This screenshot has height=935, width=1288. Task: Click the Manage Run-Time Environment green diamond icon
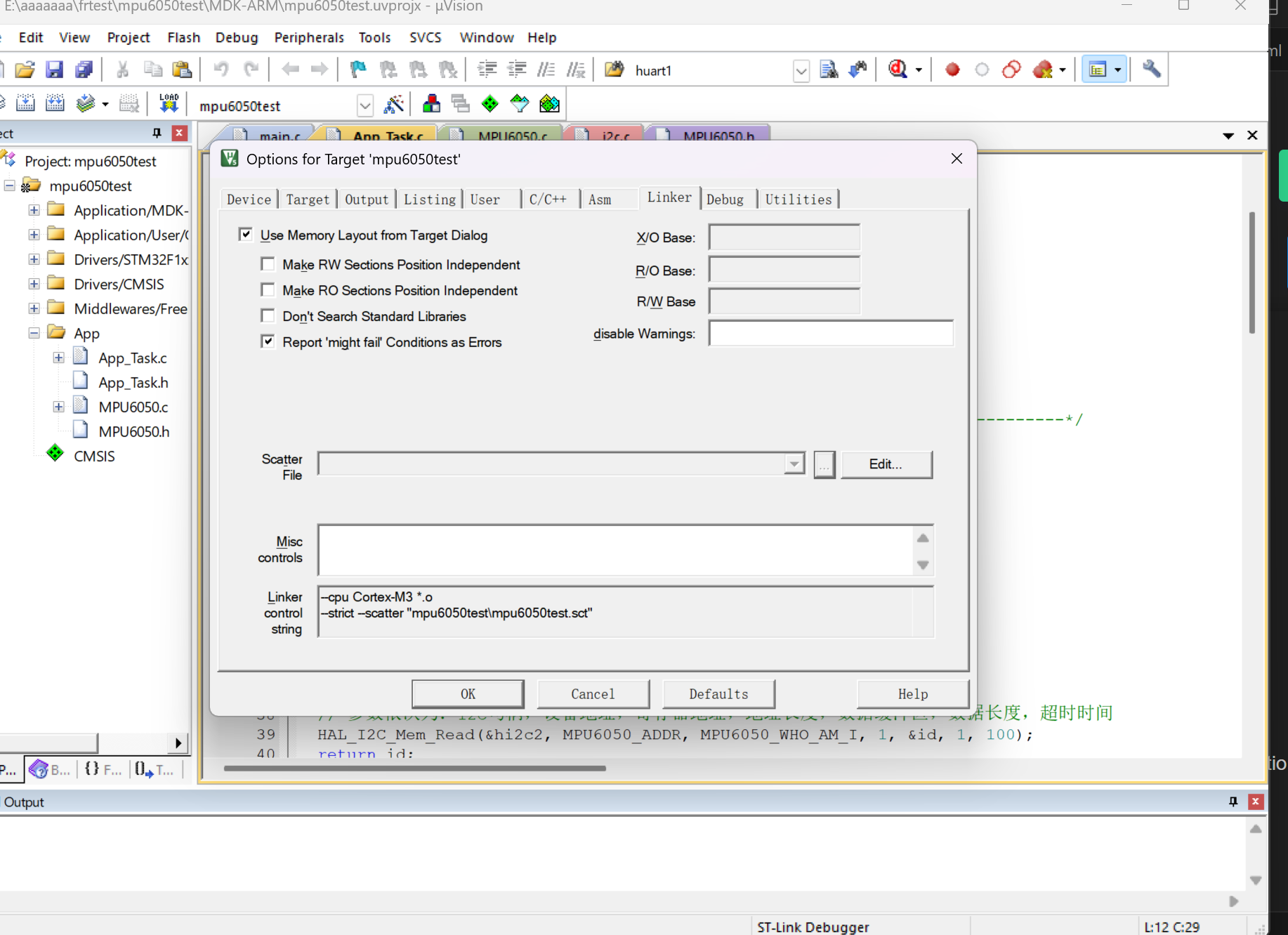[490, 105]
